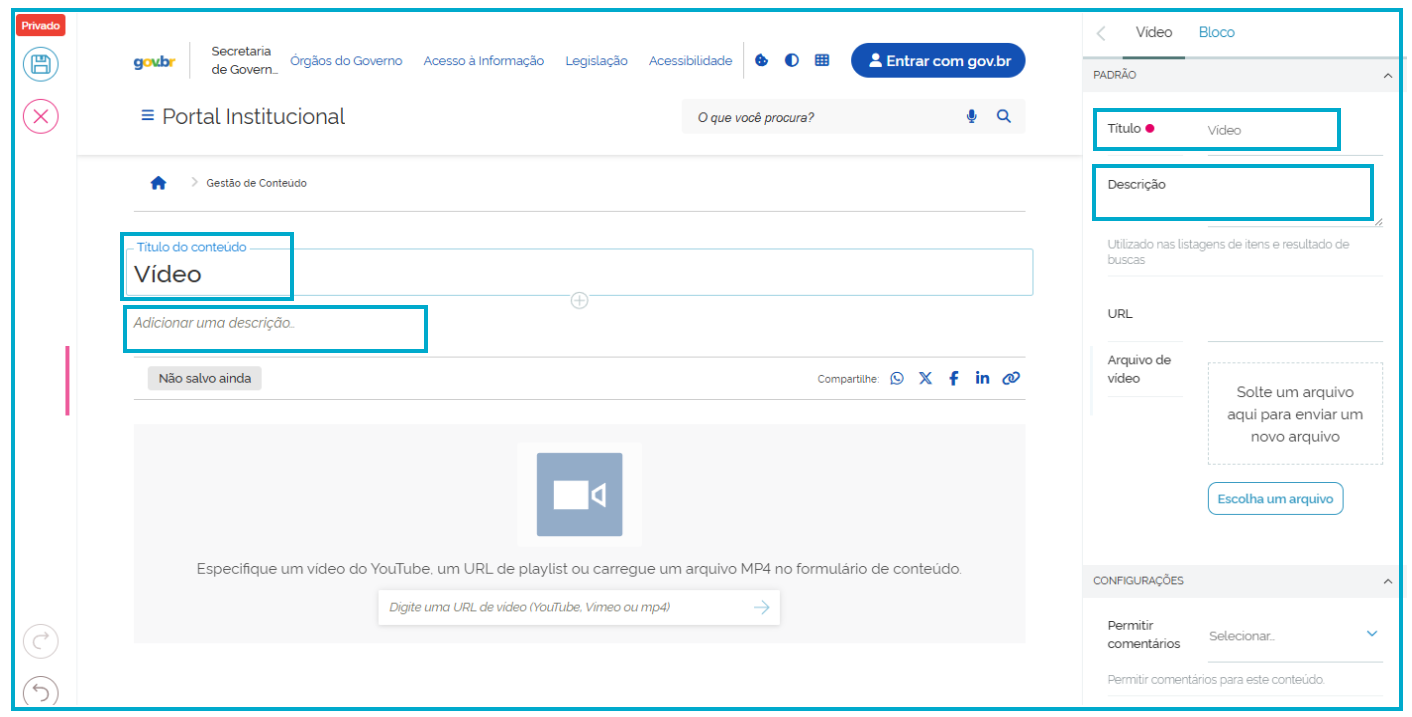Switch to the Vídeo sidebar tab
Viewport: 1412px width, 717px height.
(x=1154, y=32)
